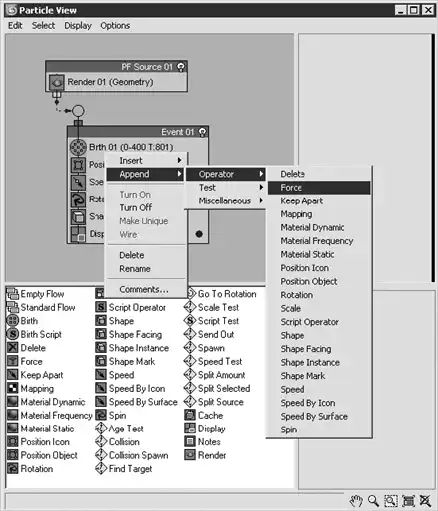Select Delete operator icon in depot
This screenshot has height=511, width=438.
[13, 348]
